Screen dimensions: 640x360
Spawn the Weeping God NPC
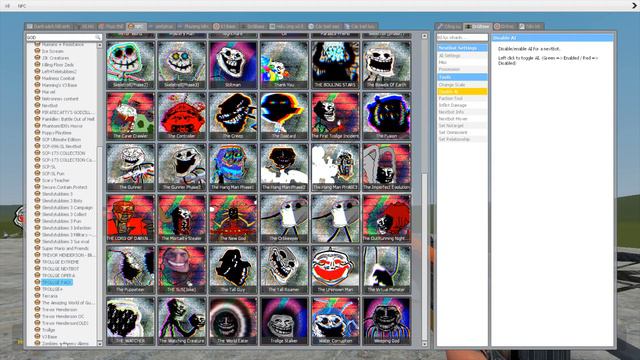click(x=387, y=321)
